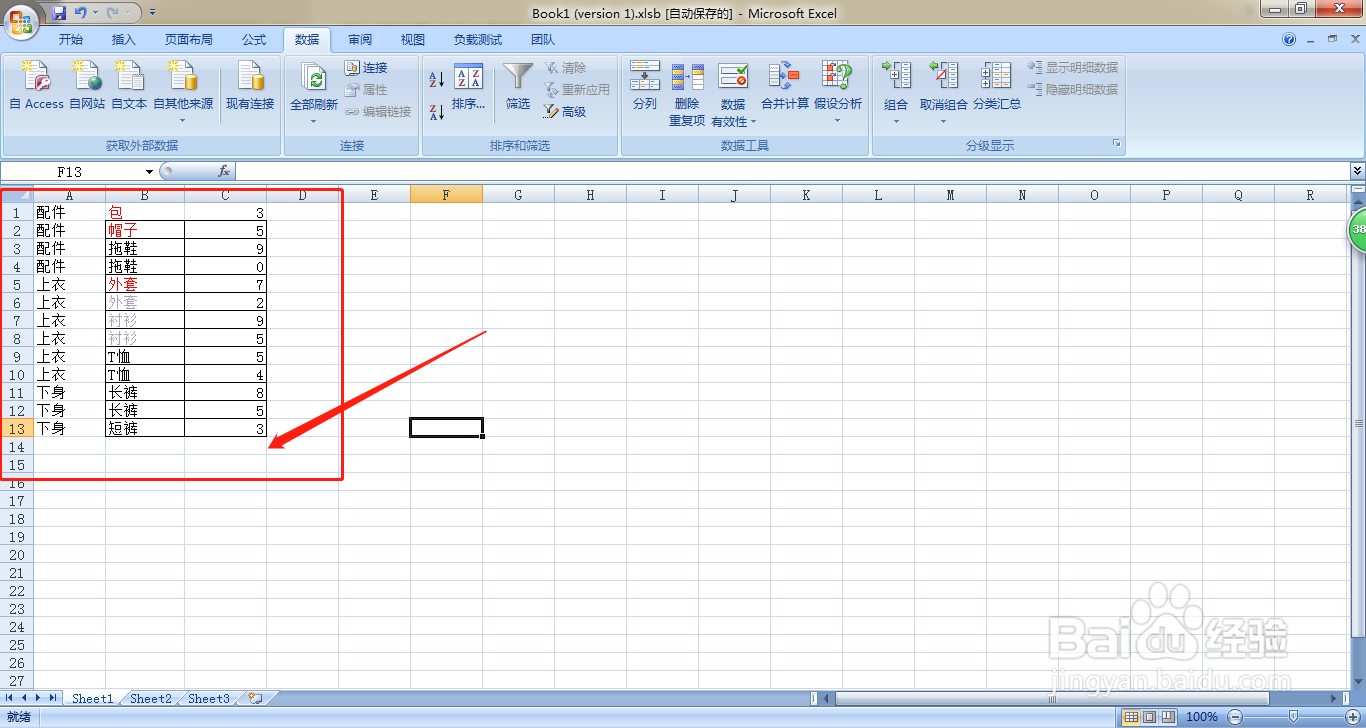Sort descending Z to A
The image size is (1366, 728).
[436, 112]
